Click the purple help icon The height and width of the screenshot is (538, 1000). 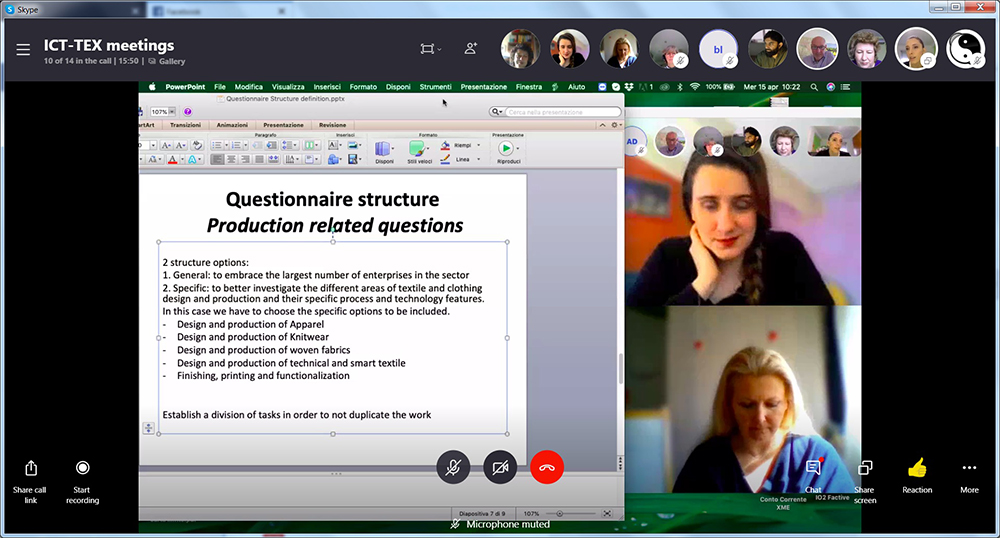coord(188,112)
